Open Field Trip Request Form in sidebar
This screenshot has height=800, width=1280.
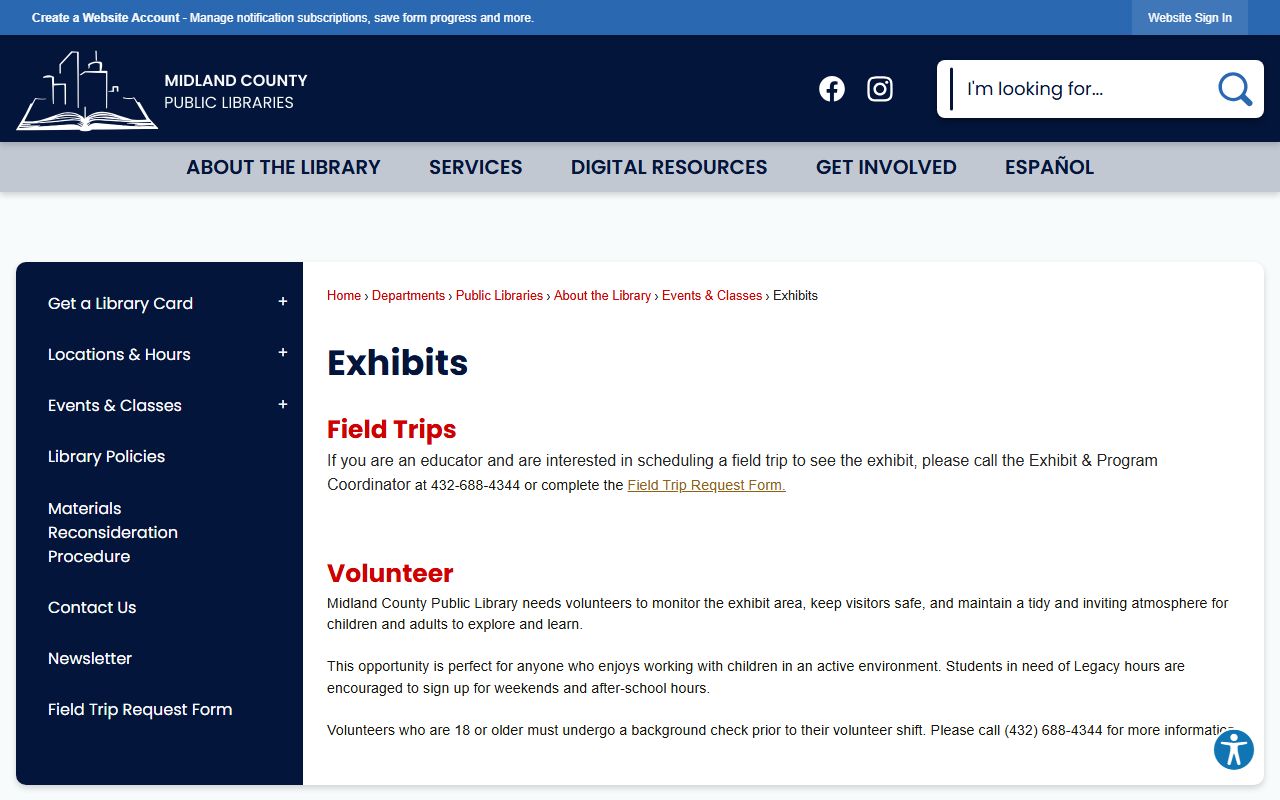coord(140,709)
